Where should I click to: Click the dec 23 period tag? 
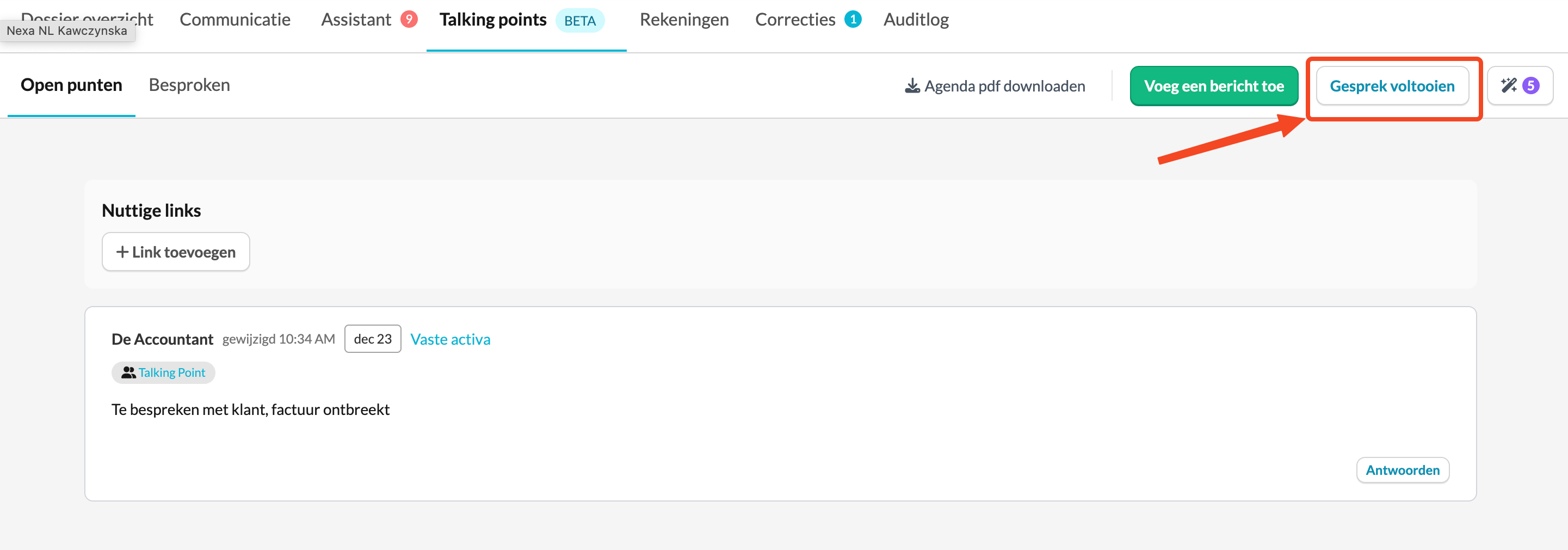(373, 339)
